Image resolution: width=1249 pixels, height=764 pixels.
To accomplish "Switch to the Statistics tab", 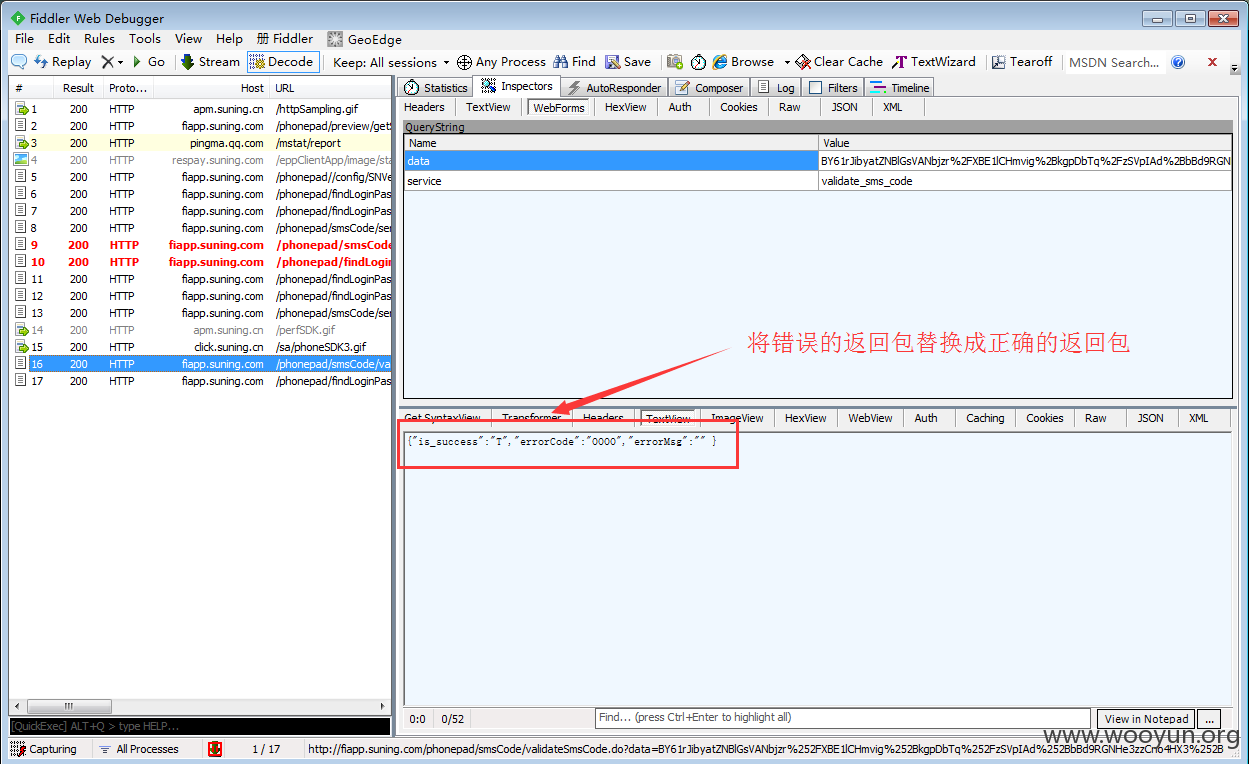I will coord(435,88).
